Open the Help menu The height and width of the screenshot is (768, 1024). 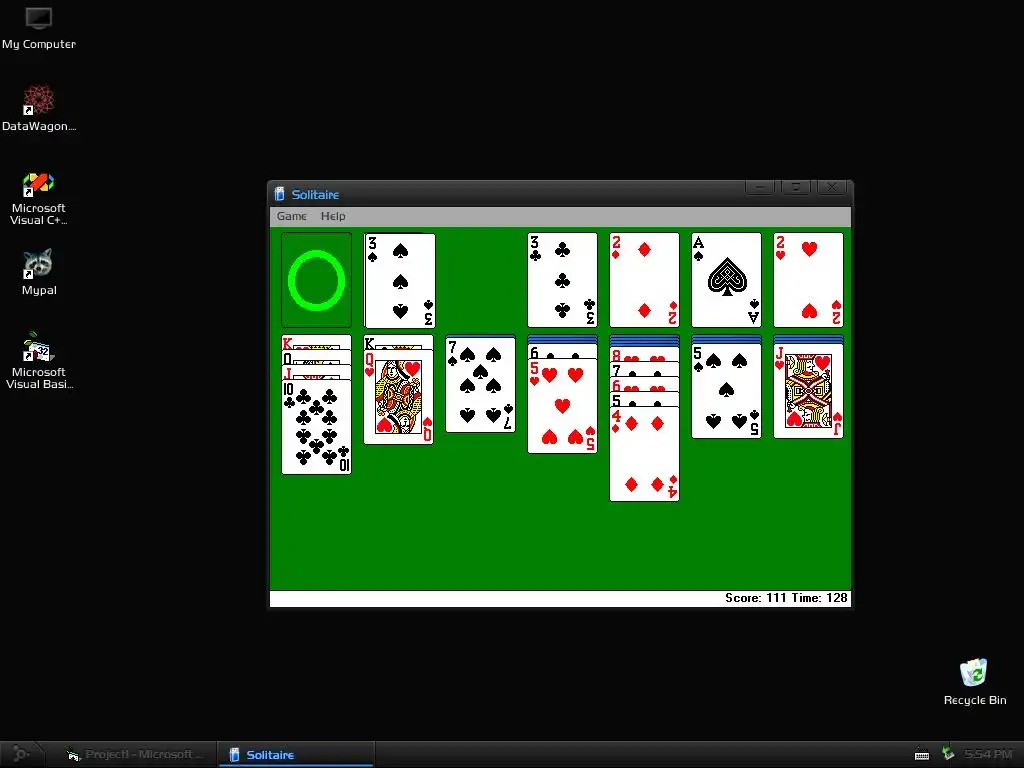332,216
